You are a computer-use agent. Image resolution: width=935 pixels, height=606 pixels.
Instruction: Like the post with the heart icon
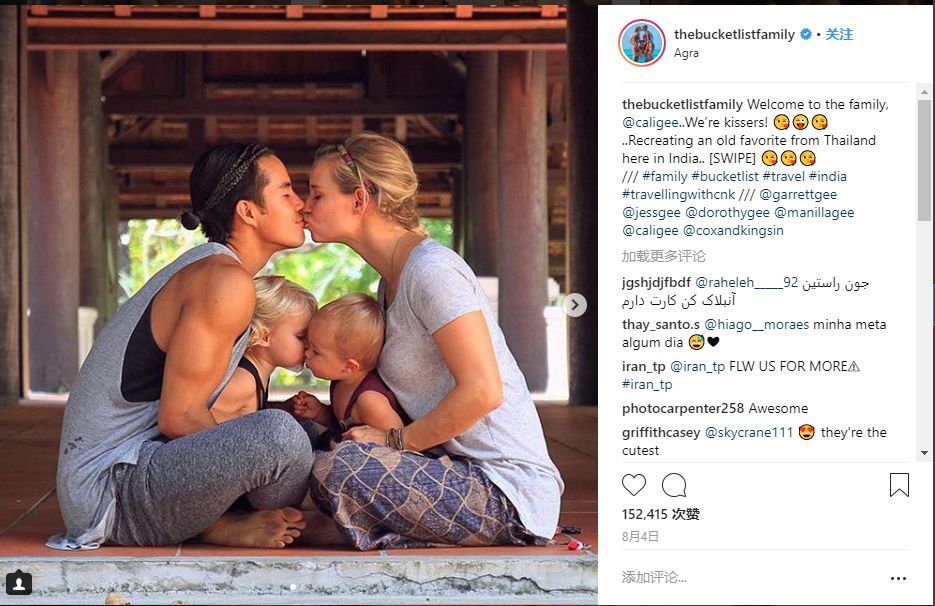pyautogui.click(x=634, y=485)
